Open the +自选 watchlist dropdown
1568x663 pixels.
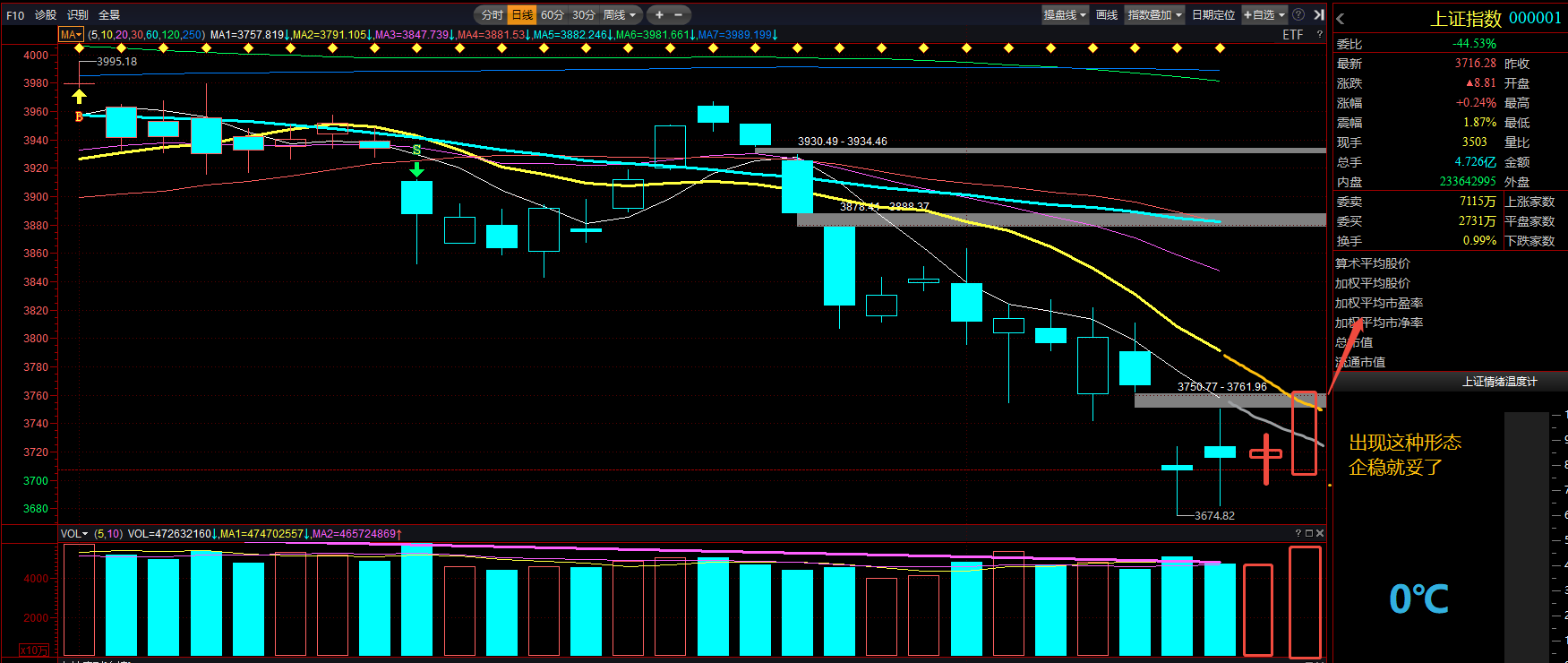(1264, 14)
